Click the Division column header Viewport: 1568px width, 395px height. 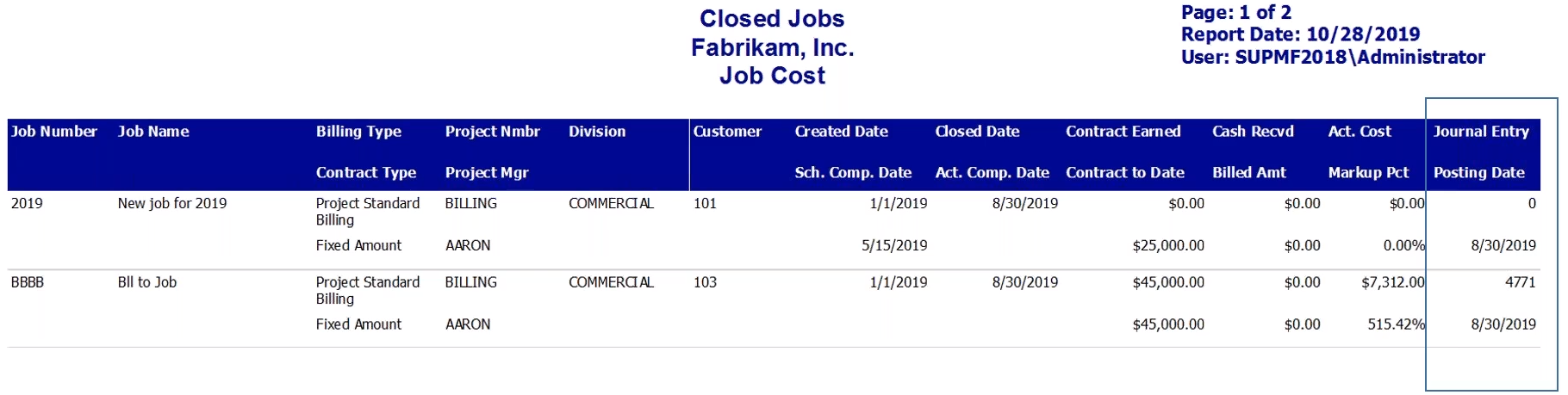click(597, 132)
